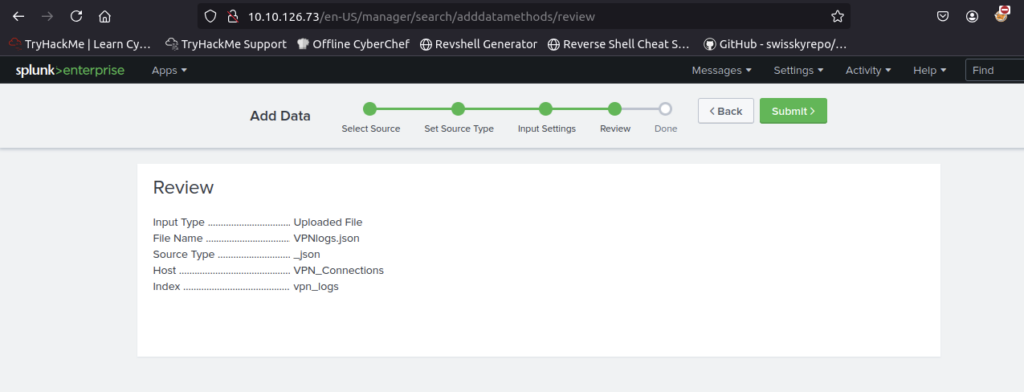Click the shield tracking protection icon
This screenshot has height=392, width=1024.
pyautogui.click(x=210, y=16)
